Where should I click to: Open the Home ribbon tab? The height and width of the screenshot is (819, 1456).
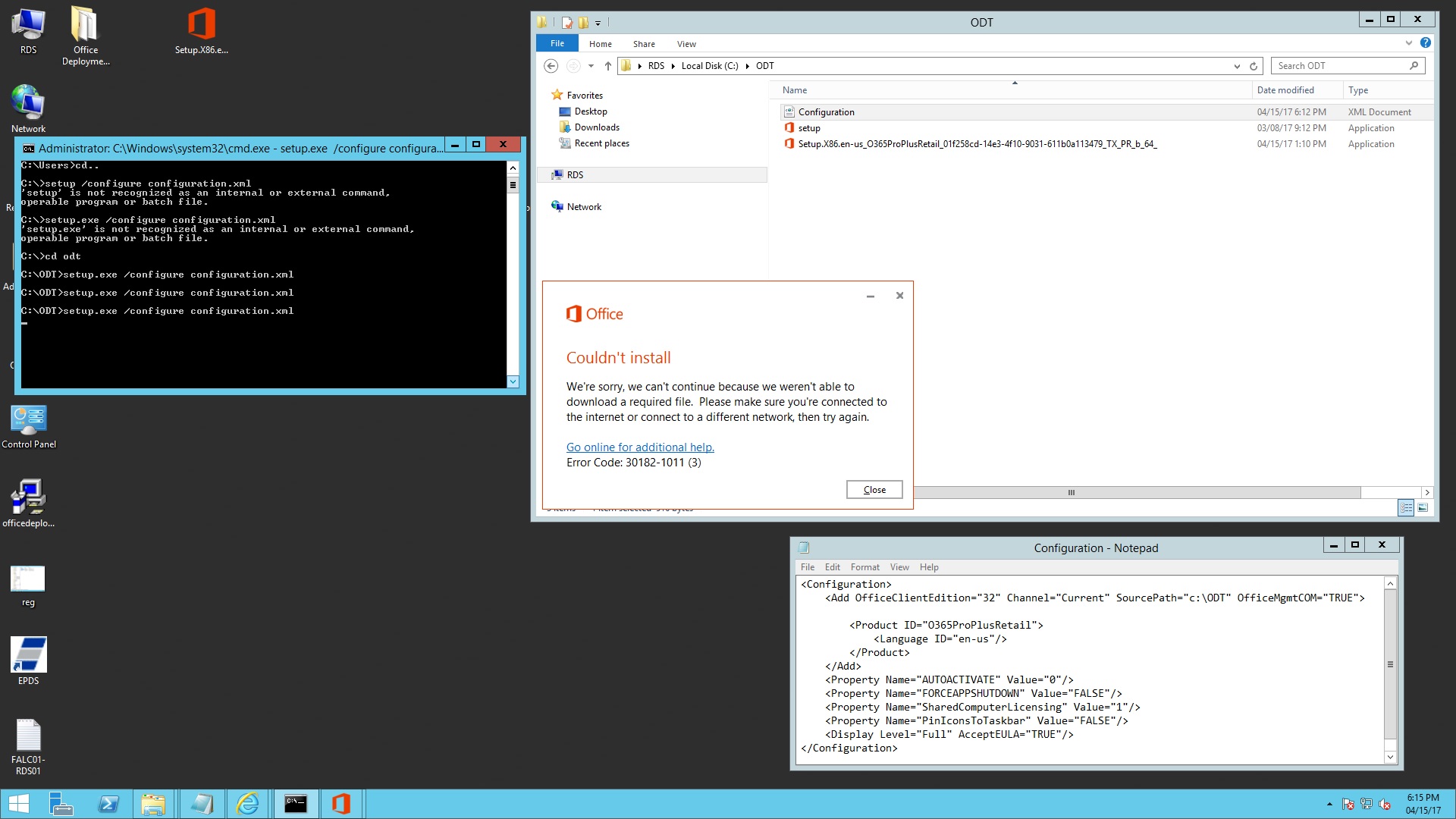pyautogui.click(x=601, y=44)
